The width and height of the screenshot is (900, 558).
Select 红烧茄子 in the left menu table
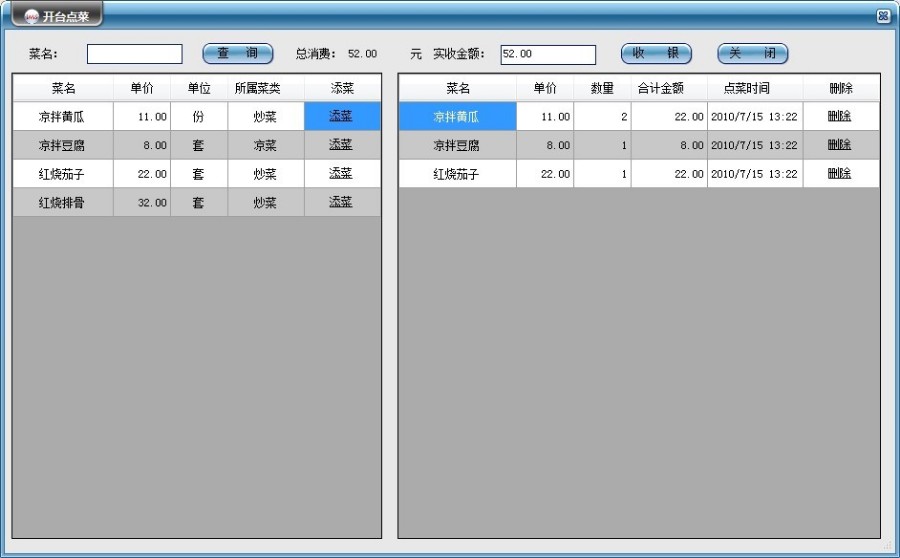(x=62, y=174)
